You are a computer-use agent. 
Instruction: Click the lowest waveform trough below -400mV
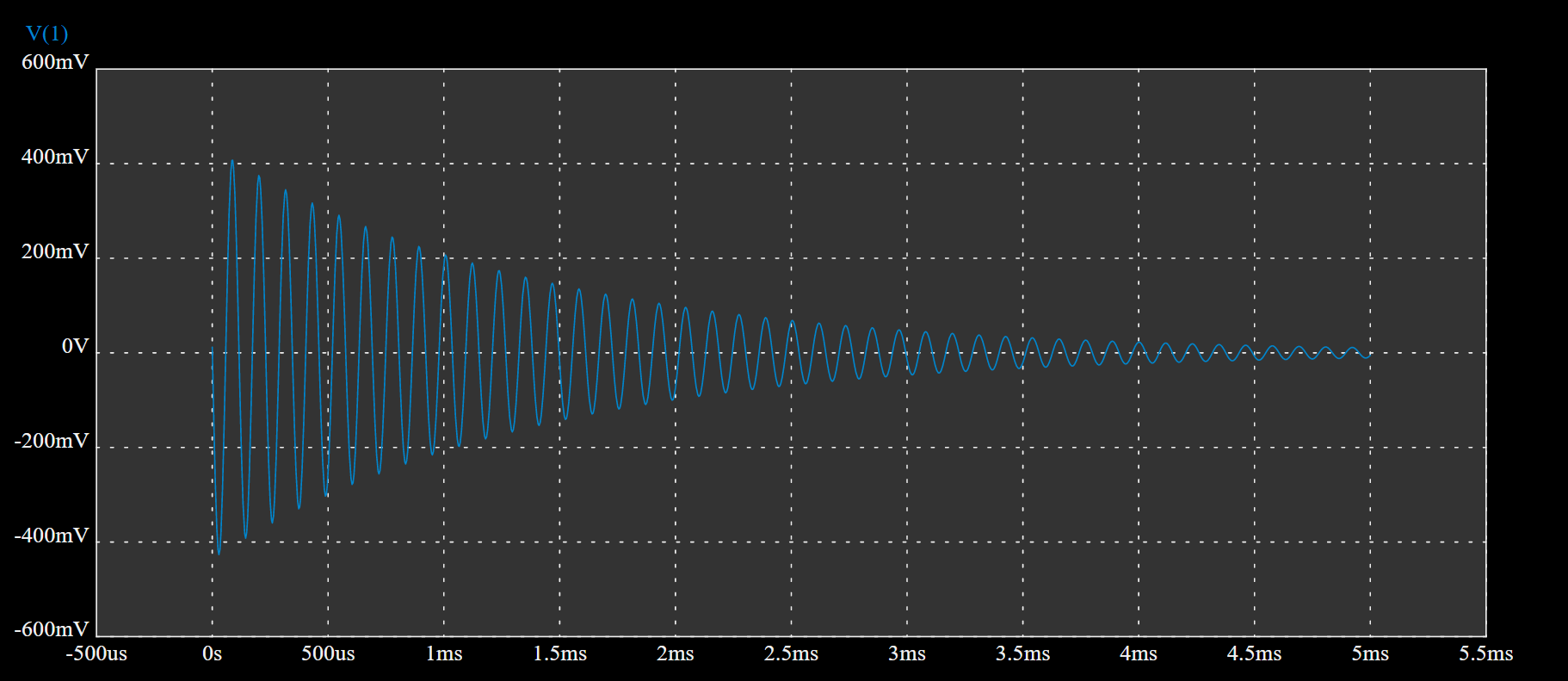[x=219, y=553]
